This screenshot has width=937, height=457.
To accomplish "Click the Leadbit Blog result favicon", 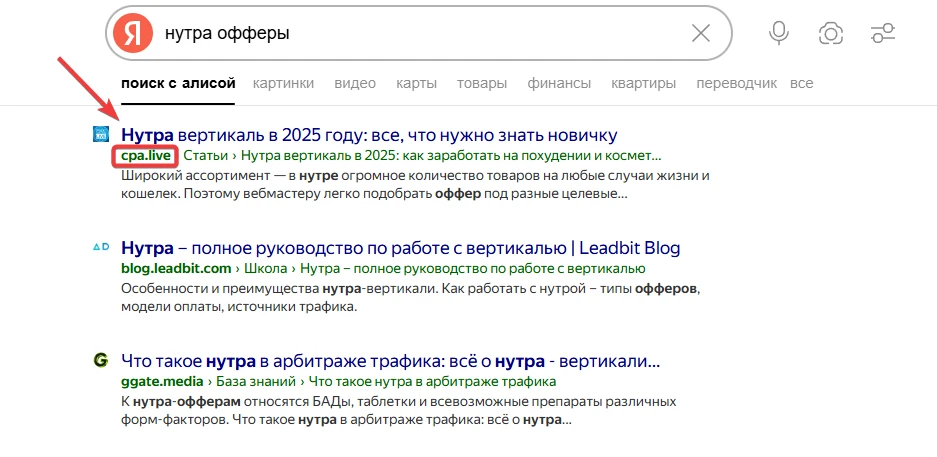I will point(100,246).
